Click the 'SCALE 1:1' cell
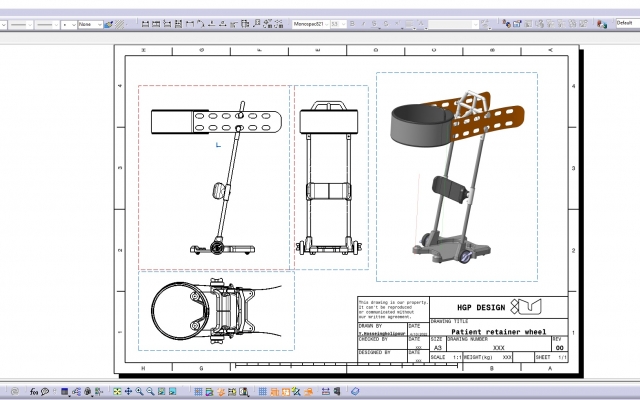The image size is (640, 400). pyautogui.click(x=446, y=357)
